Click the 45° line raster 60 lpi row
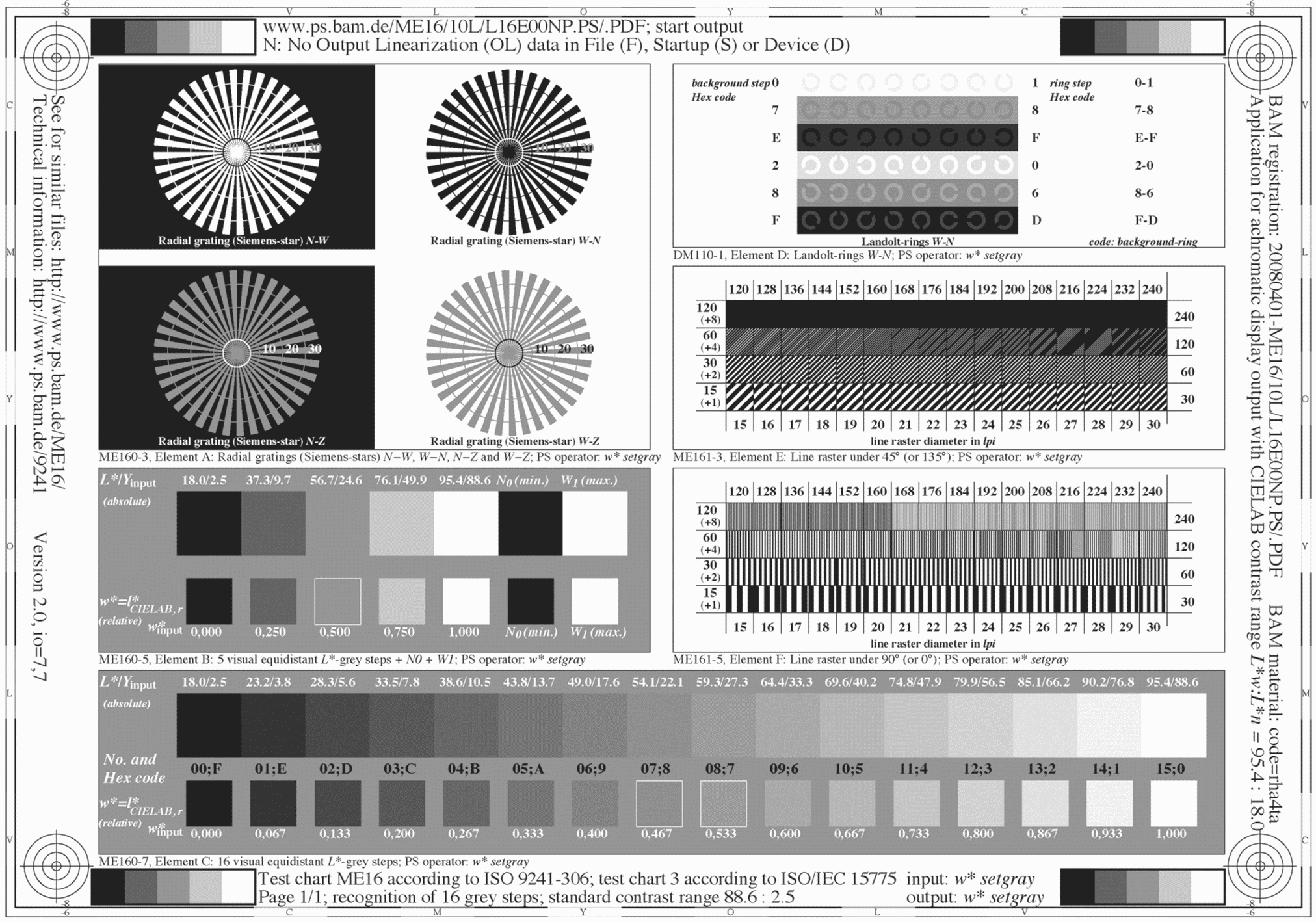The width and height of the screenshot is (1316, 922). 946,341
